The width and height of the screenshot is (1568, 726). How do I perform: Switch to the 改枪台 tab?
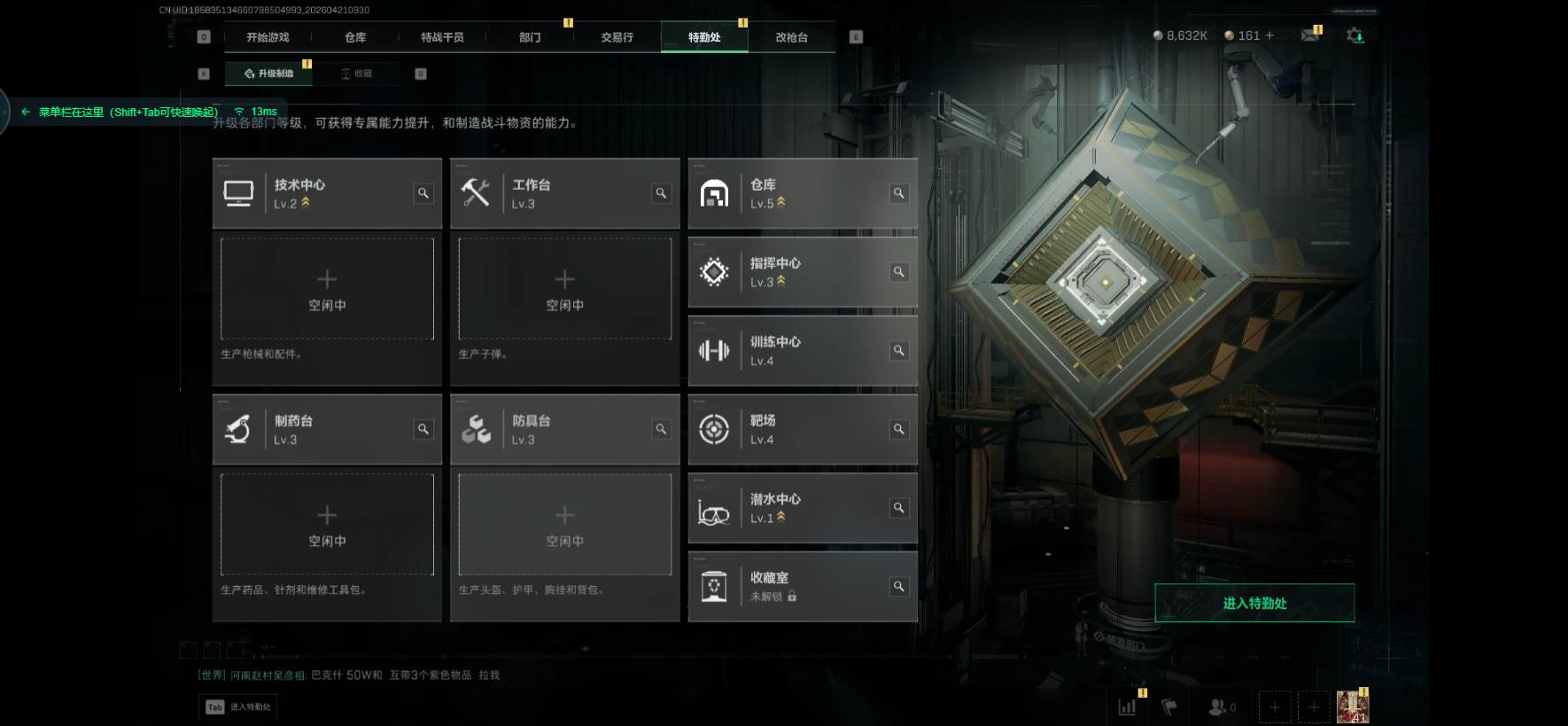(791, 37)
